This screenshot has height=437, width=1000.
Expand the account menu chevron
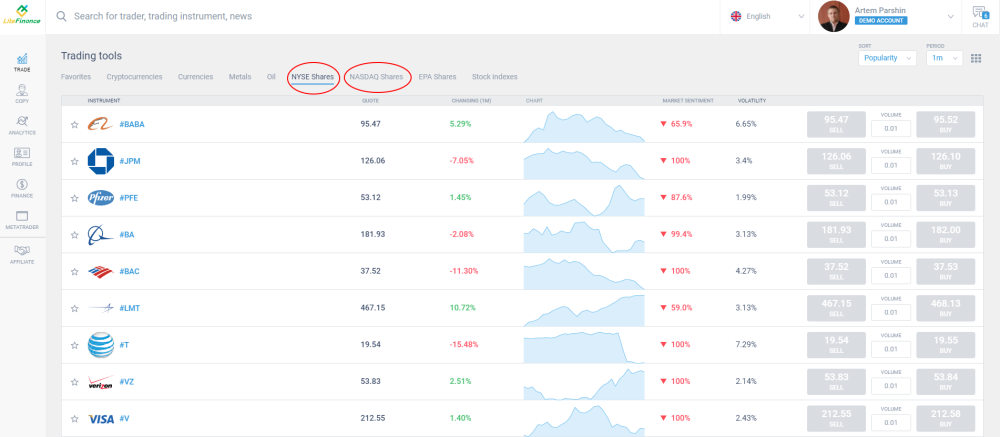(951, 17)
